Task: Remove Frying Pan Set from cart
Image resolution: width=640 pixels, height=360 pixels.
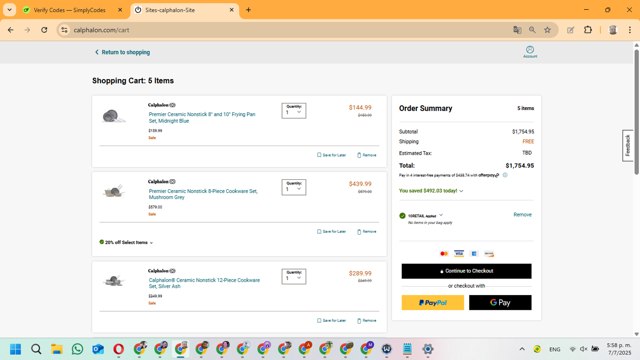Action: pos(367,155)
